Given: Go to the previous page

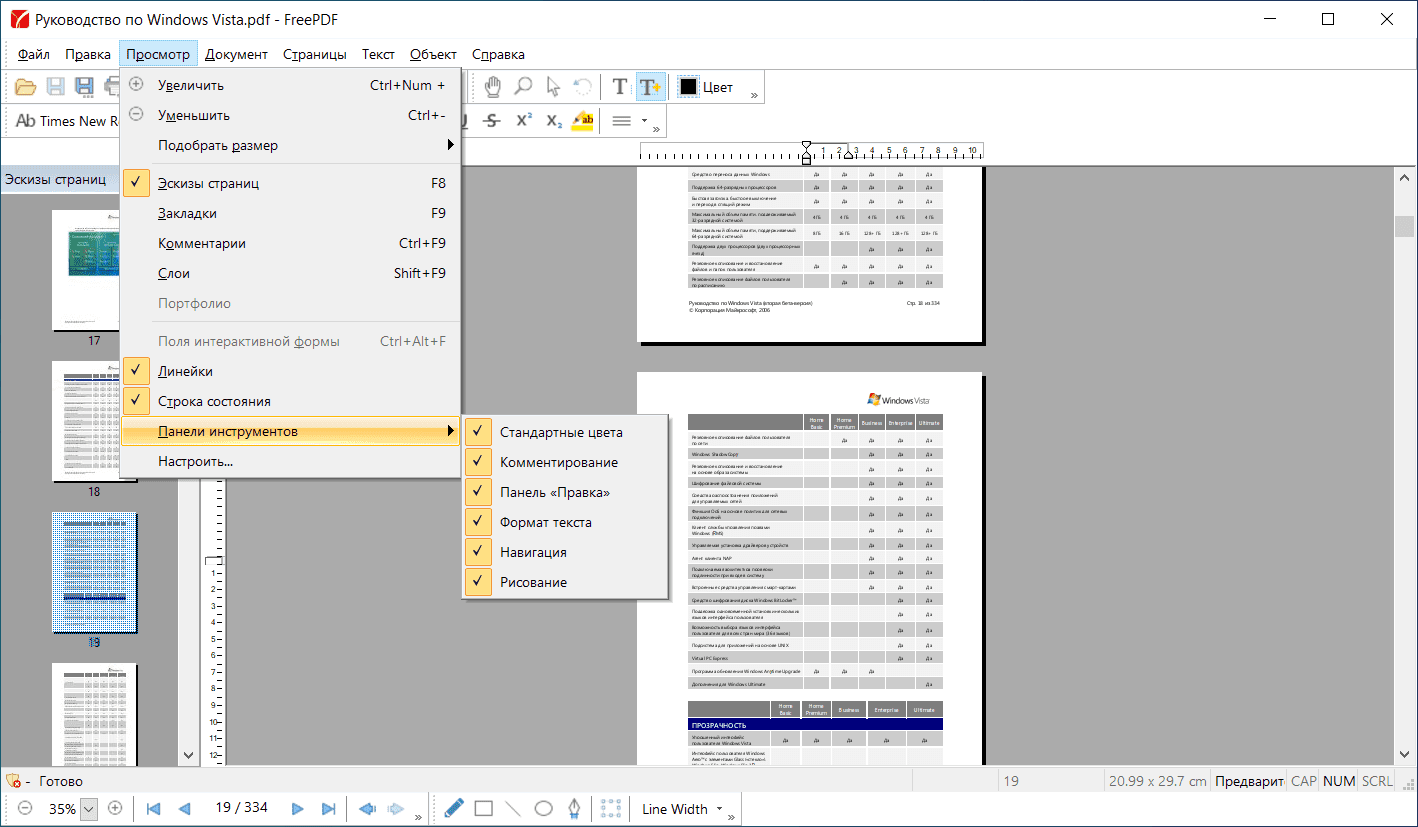Looking at the screenshot, I should (184, 809).
